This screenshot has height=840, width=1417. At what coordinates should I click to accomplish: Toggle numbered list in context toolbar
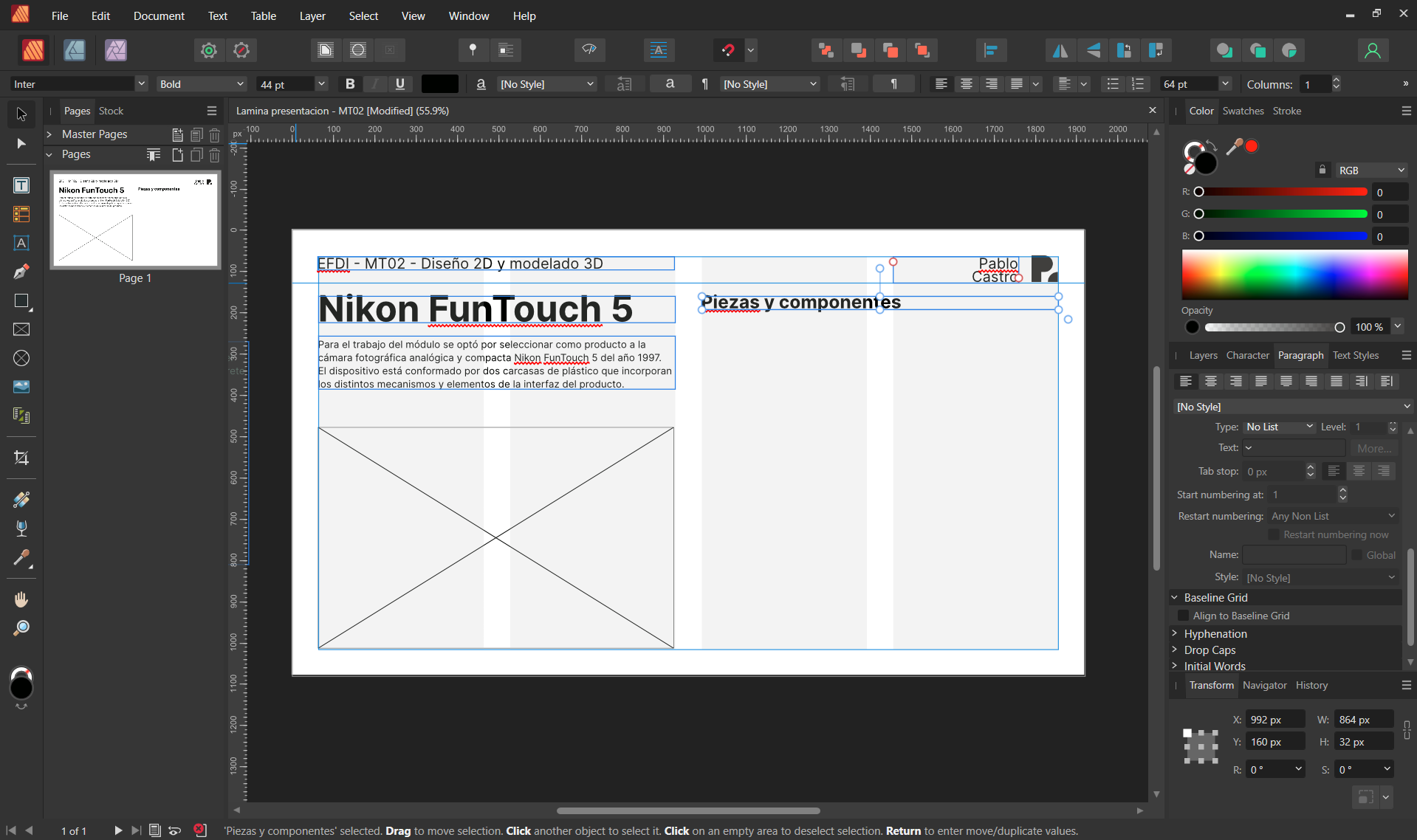pos(1138,84)
